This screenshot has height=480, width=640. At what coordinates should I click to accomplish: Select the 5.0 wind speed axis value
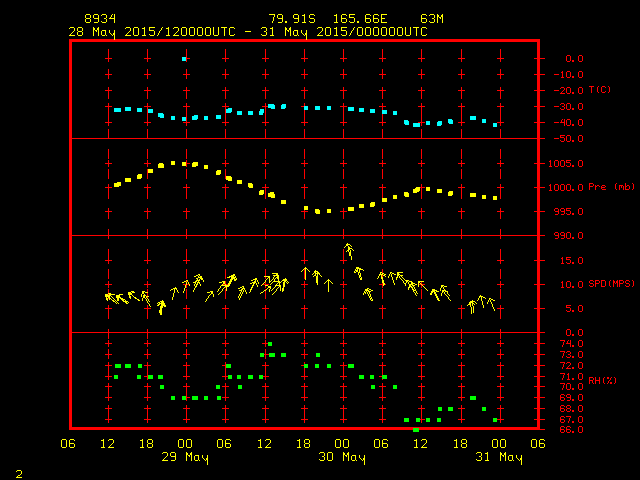[x=574, y=309]
